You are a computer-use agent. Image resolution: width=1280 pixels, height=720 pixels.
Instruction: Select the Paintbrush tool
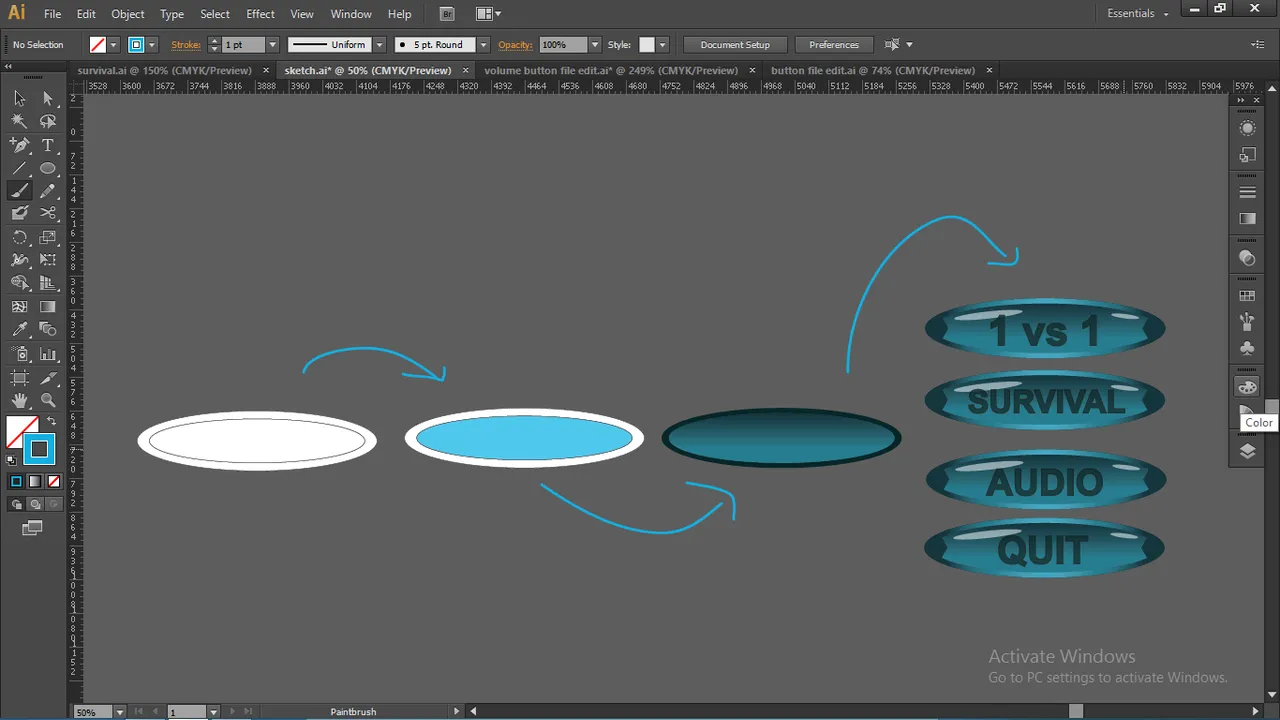click(19, 191)
